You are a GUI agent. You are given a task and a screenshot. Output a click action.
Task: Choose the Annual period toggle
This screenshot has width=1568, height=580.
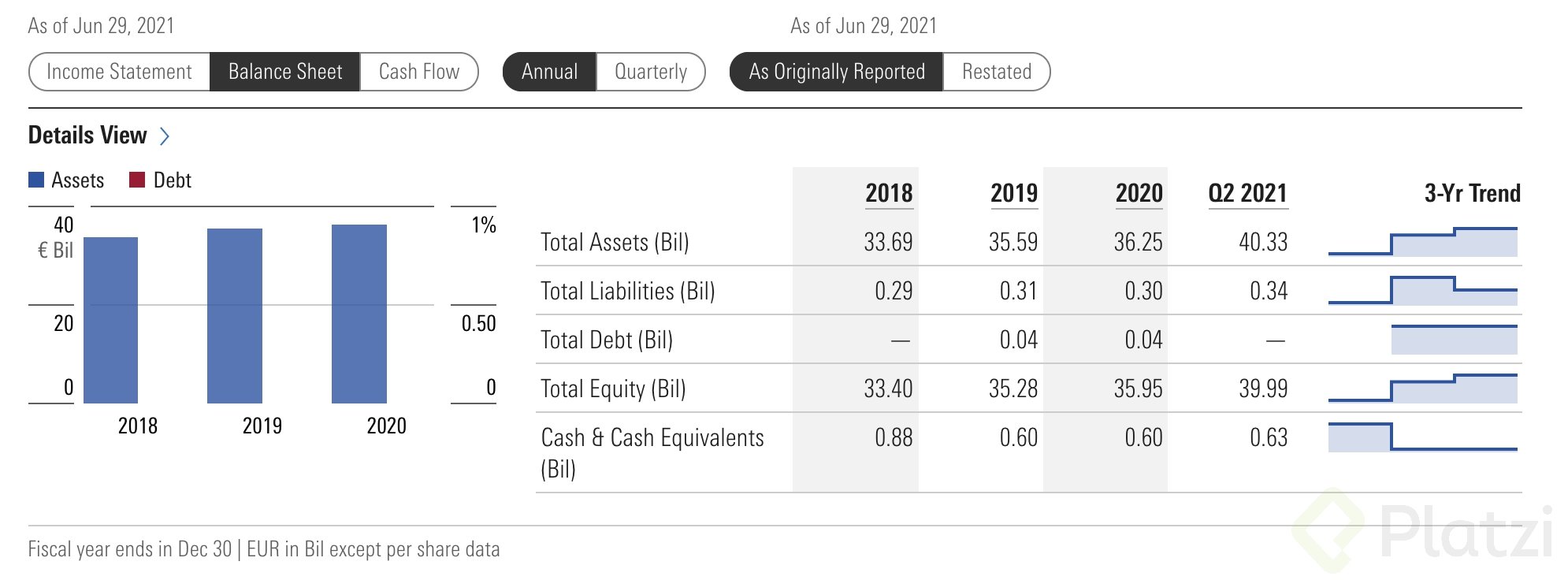[x=549, y=72]
